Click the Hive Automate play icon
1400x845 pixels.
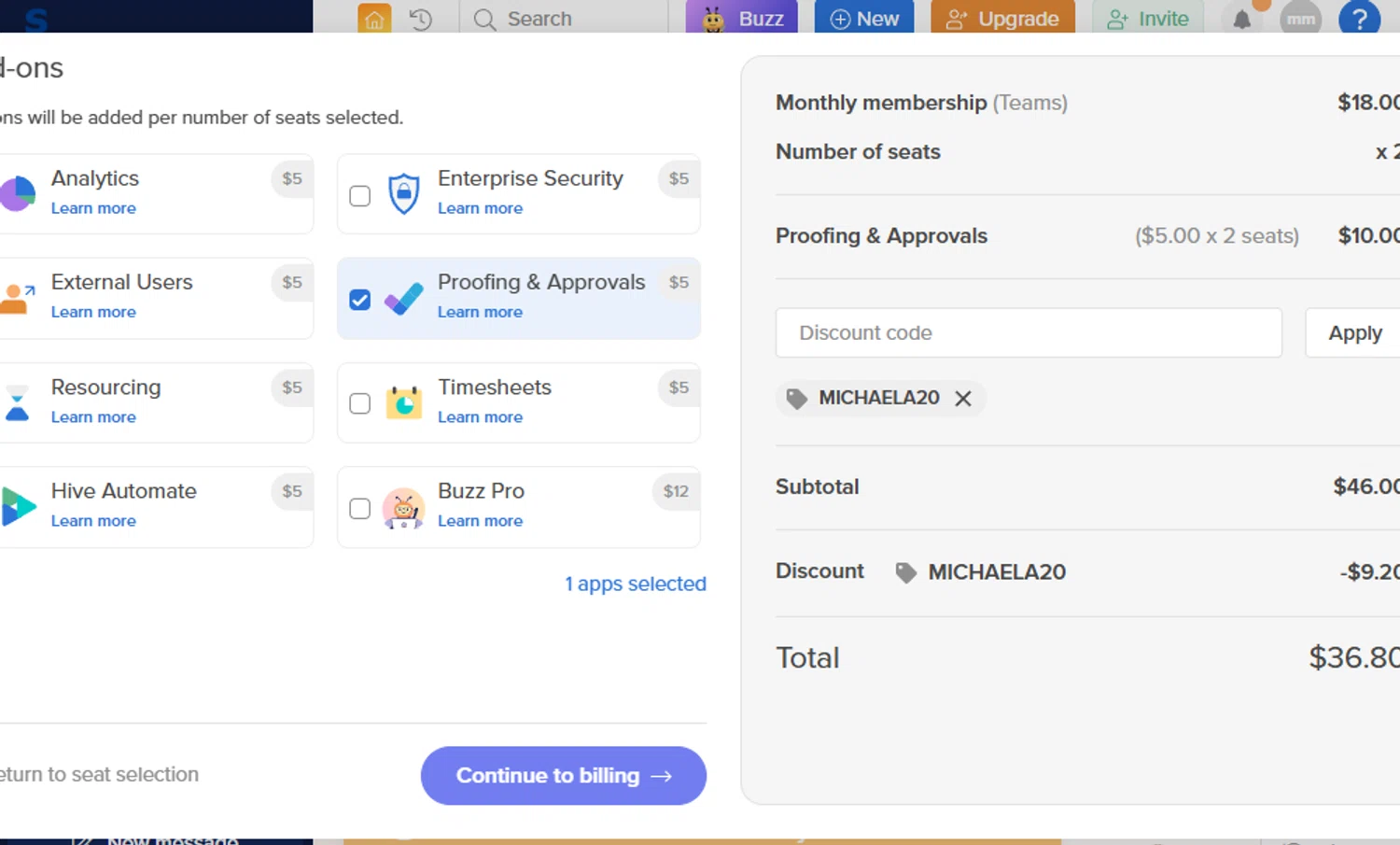18,507
